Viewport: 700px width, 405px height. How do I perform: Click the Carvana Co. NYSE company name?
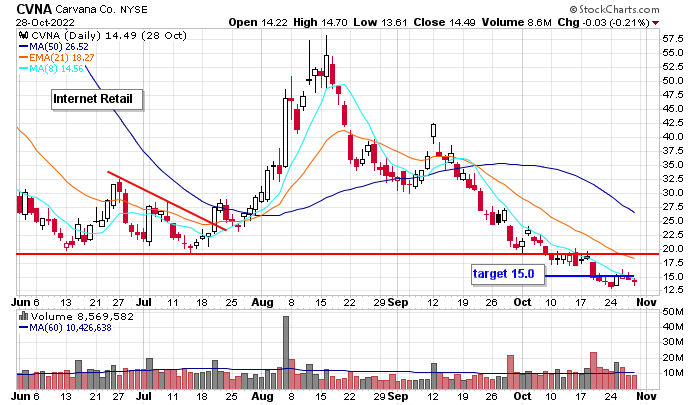click(102, 9)
